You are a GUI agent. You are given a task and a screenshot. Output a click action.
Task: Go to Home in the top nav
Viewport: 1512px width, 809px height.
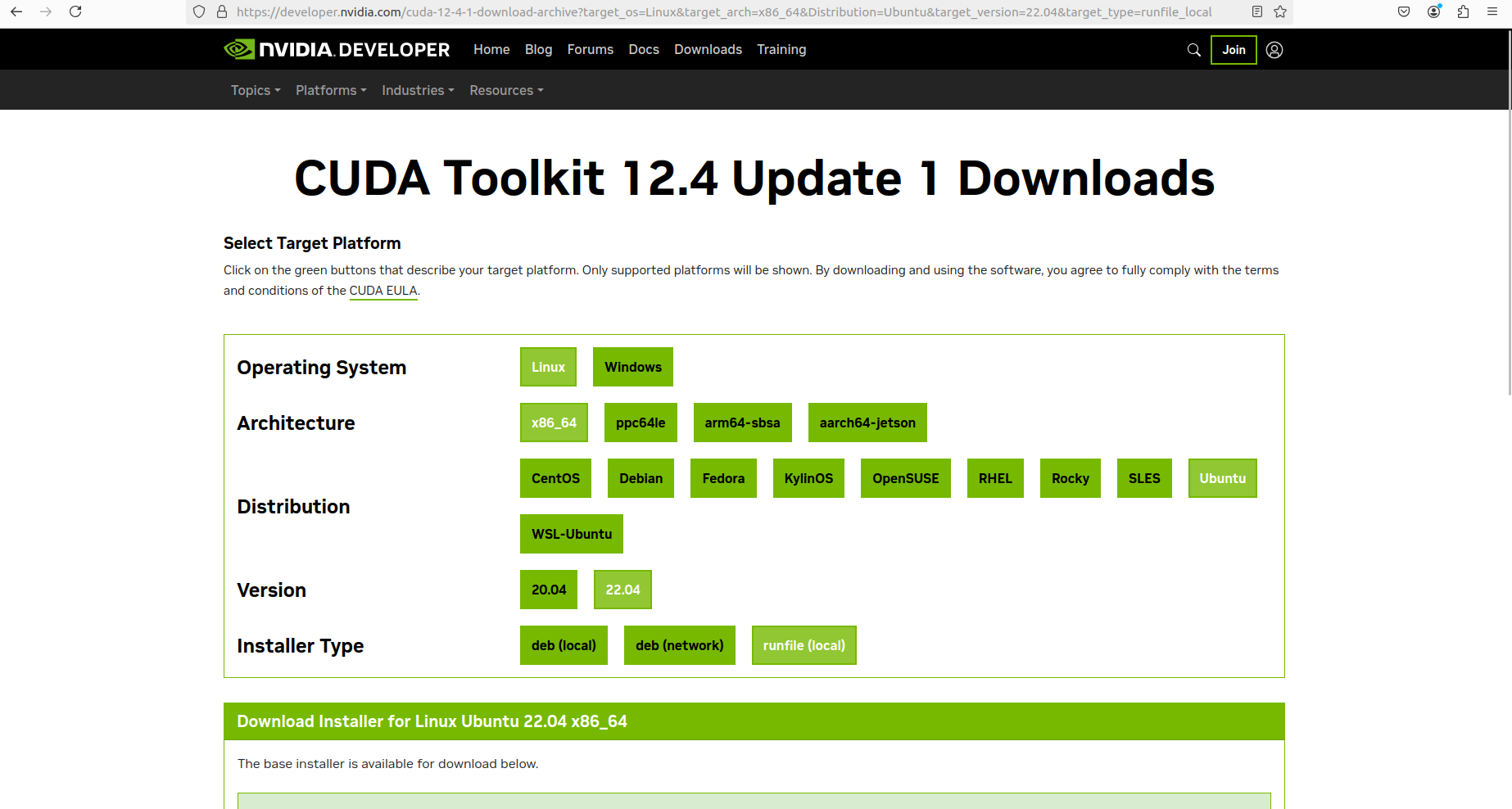491,50
